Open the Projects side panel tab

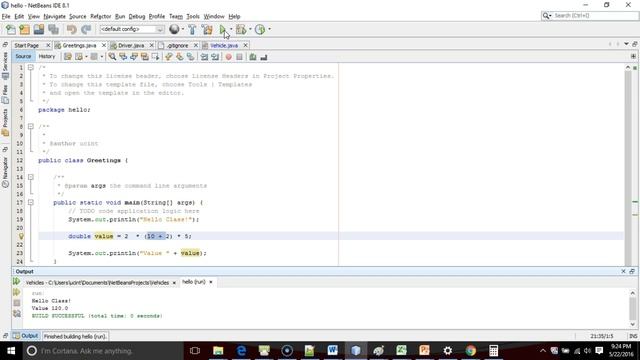pos(5,122)
